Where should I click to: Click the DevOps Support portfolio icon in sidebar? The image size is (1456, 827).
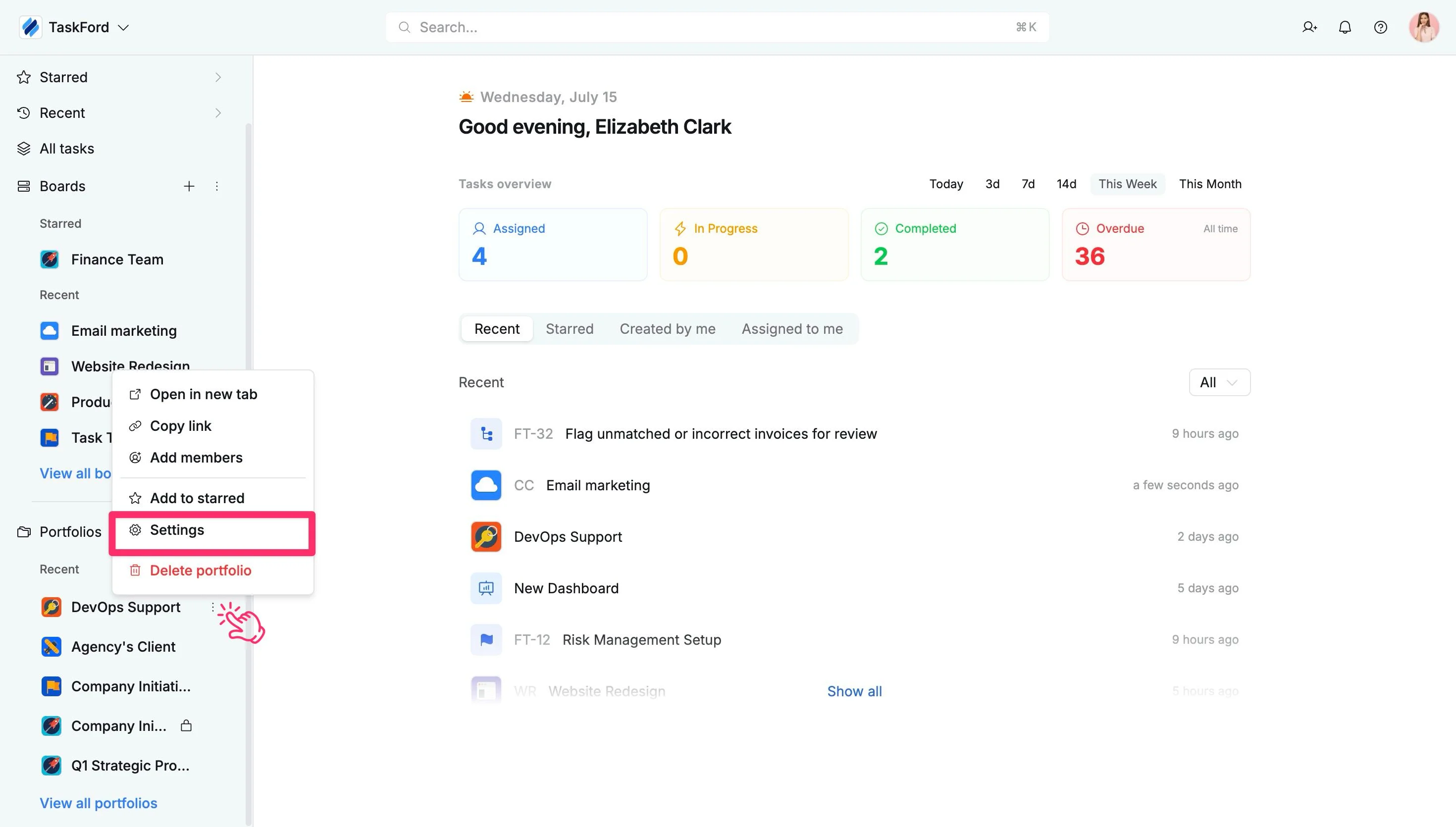coord(51,607)
